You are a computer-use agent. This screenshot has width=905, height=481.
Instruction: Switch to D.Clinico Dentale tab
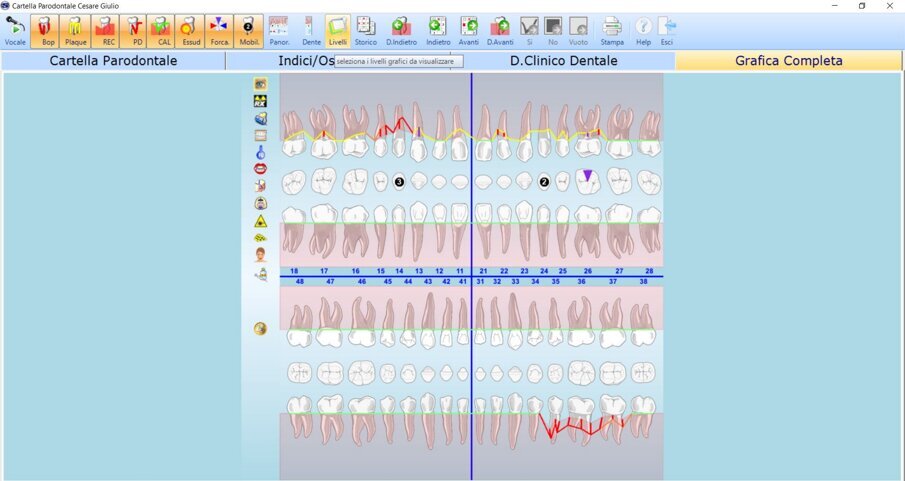563,61
